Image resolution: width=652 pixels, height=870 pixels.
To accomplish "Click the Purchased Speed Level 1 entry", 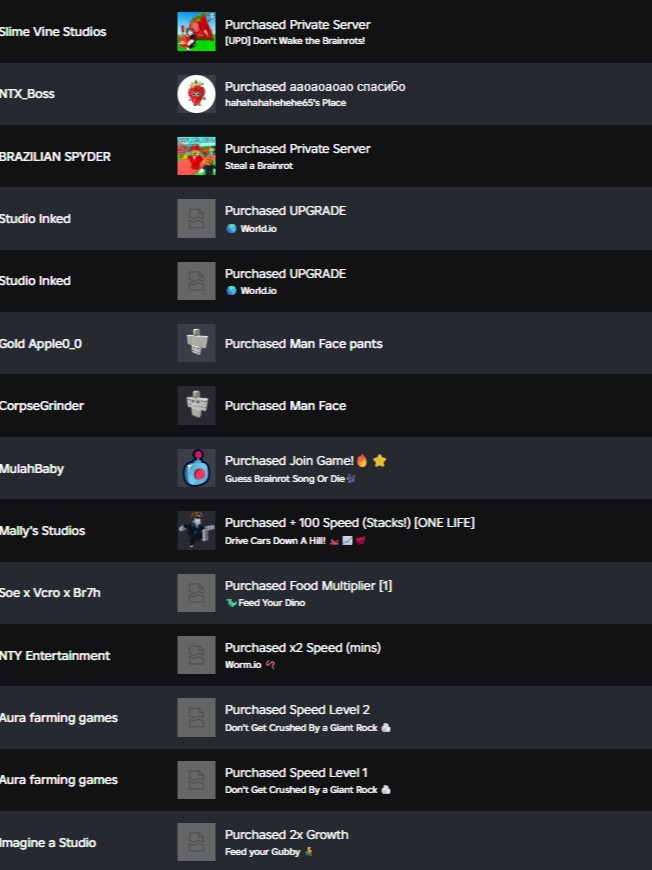I will 296,773.
